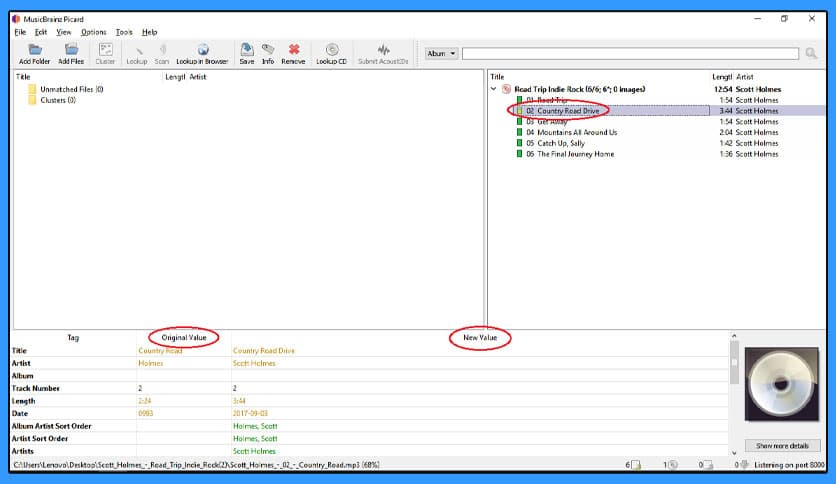Image resolution: width=836 pixels, height=484 pixels.
Task: Click the New Value column header
Action: (x=480, y=337)
